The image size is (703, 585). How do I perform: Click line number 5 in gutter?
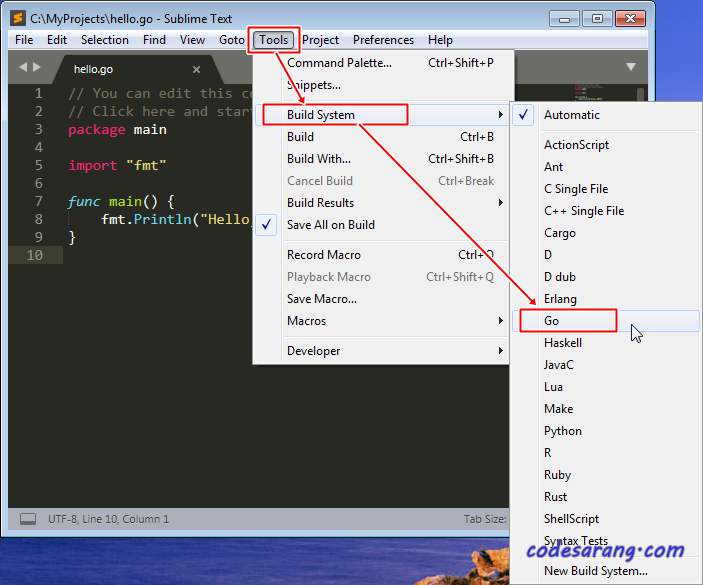coord(39,165)
